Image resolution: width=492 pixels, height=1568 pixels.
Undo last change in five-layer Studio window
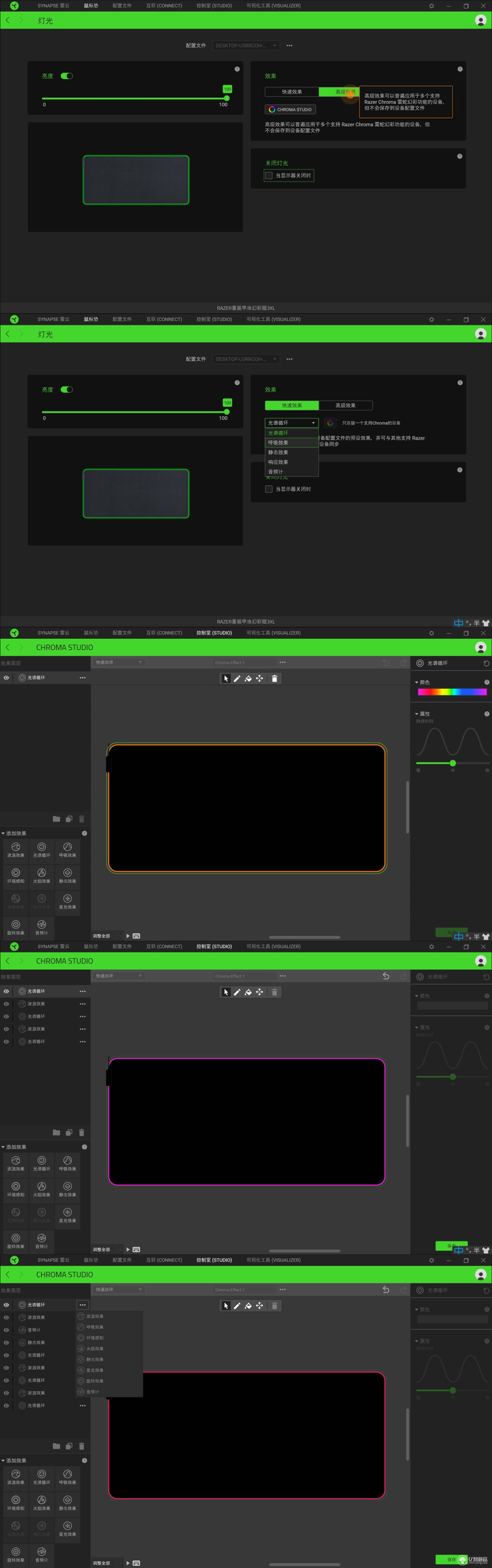(x=386, y=976)
